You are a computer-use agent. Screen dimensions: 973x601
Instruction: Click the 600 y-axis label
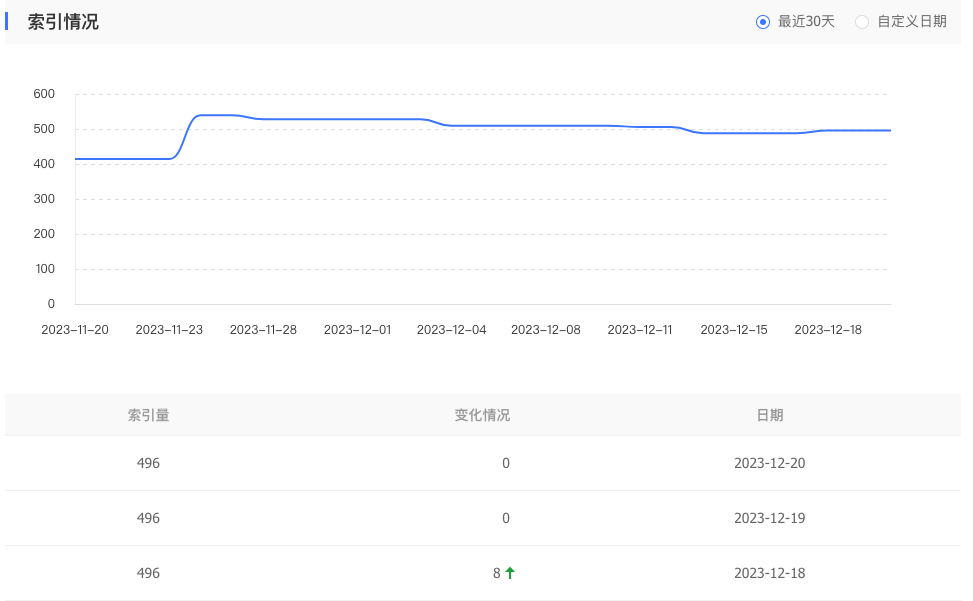click(44, 94)
